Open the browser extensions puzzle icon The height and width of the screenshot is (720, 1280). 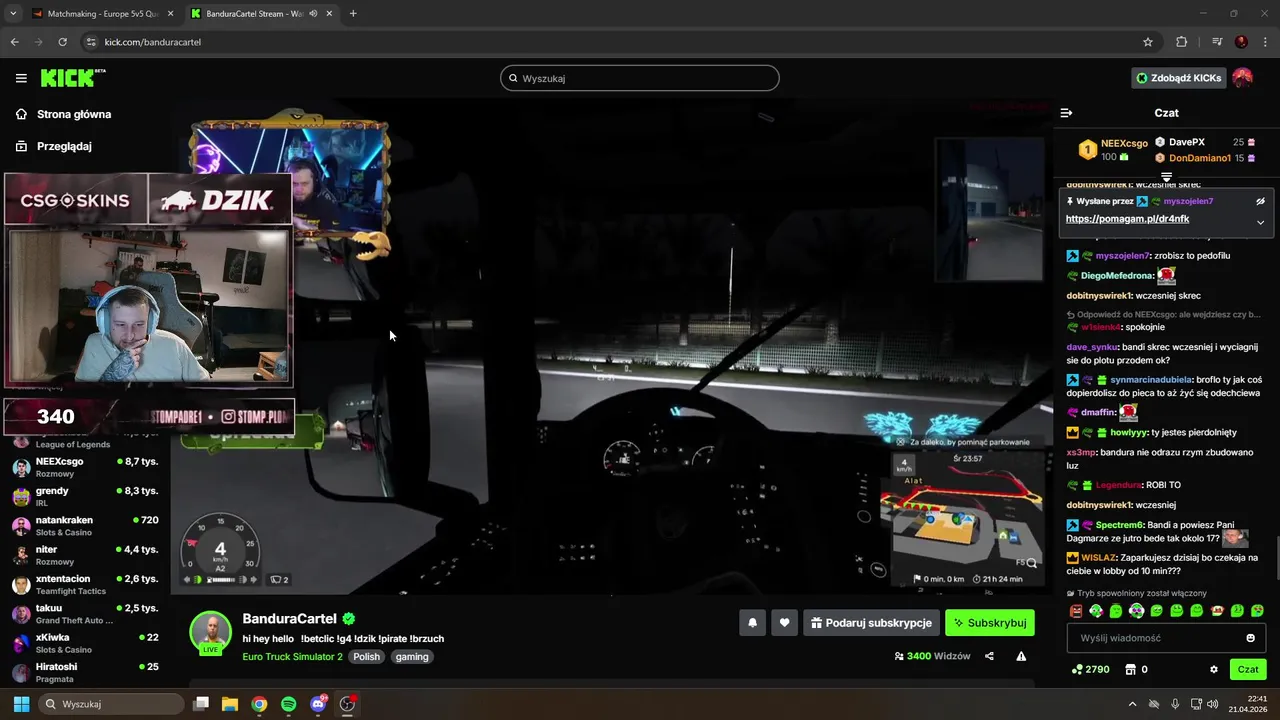coord(1182,42)
